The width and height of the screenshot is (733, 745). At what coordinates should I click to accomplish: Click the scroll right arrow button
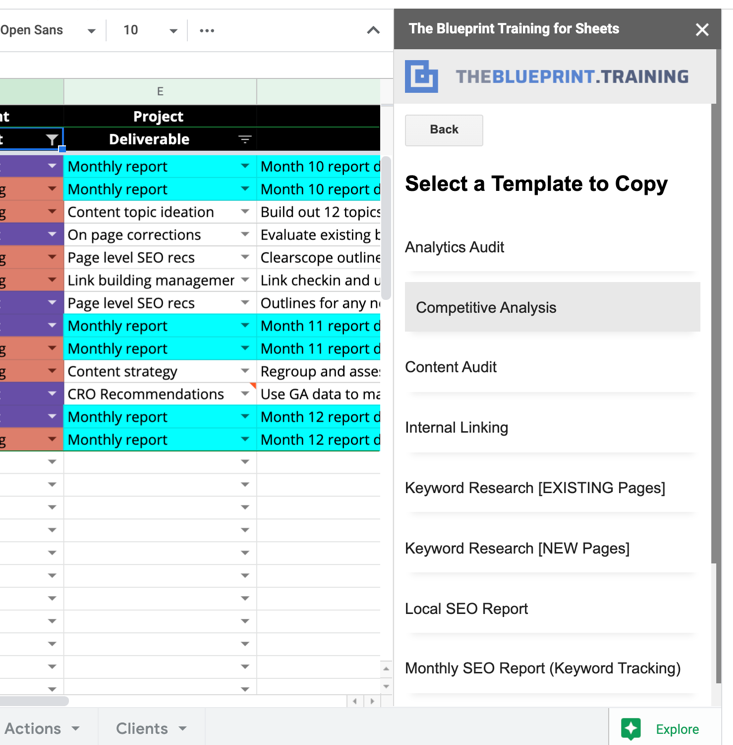pos(372,701)
